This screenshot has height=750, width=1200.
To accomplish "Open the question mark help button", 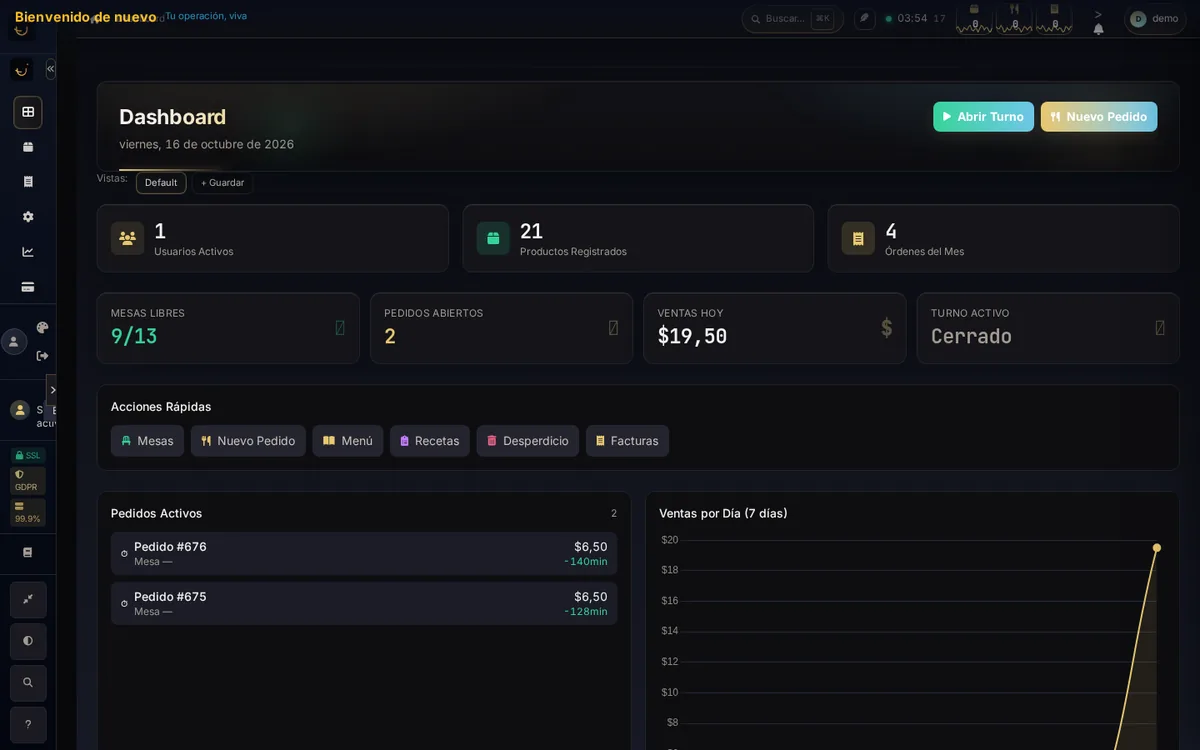I will (x=28, y=725).
